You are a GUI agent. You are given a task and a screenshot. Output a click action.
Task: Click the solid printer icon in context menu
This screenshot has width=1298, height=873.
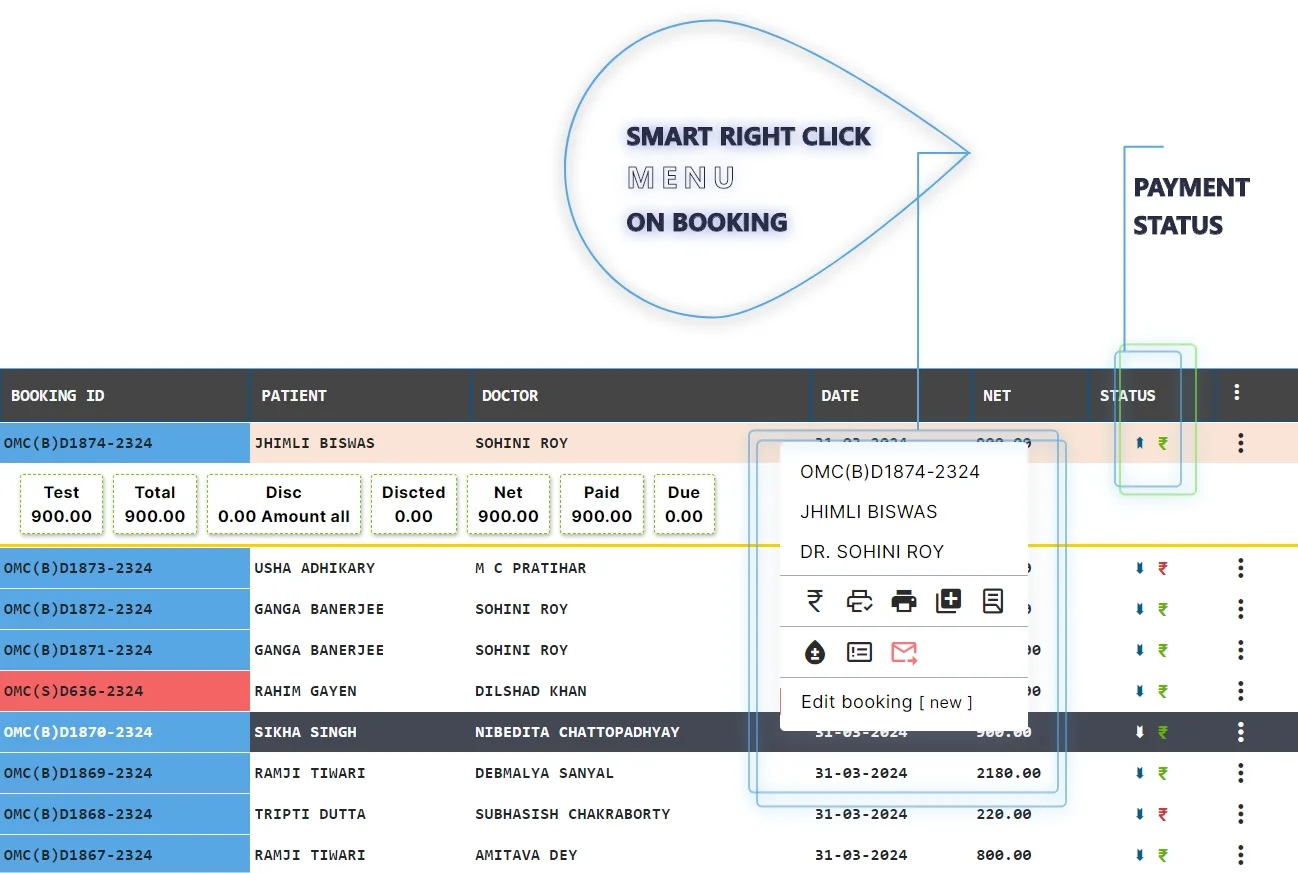pos(904,601)
